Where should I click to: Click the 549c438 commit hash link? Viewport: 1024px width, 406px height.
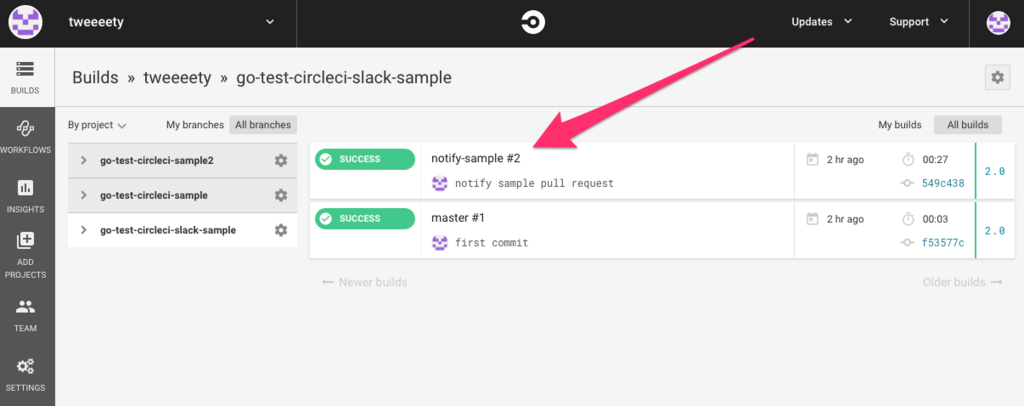[943, 183]
